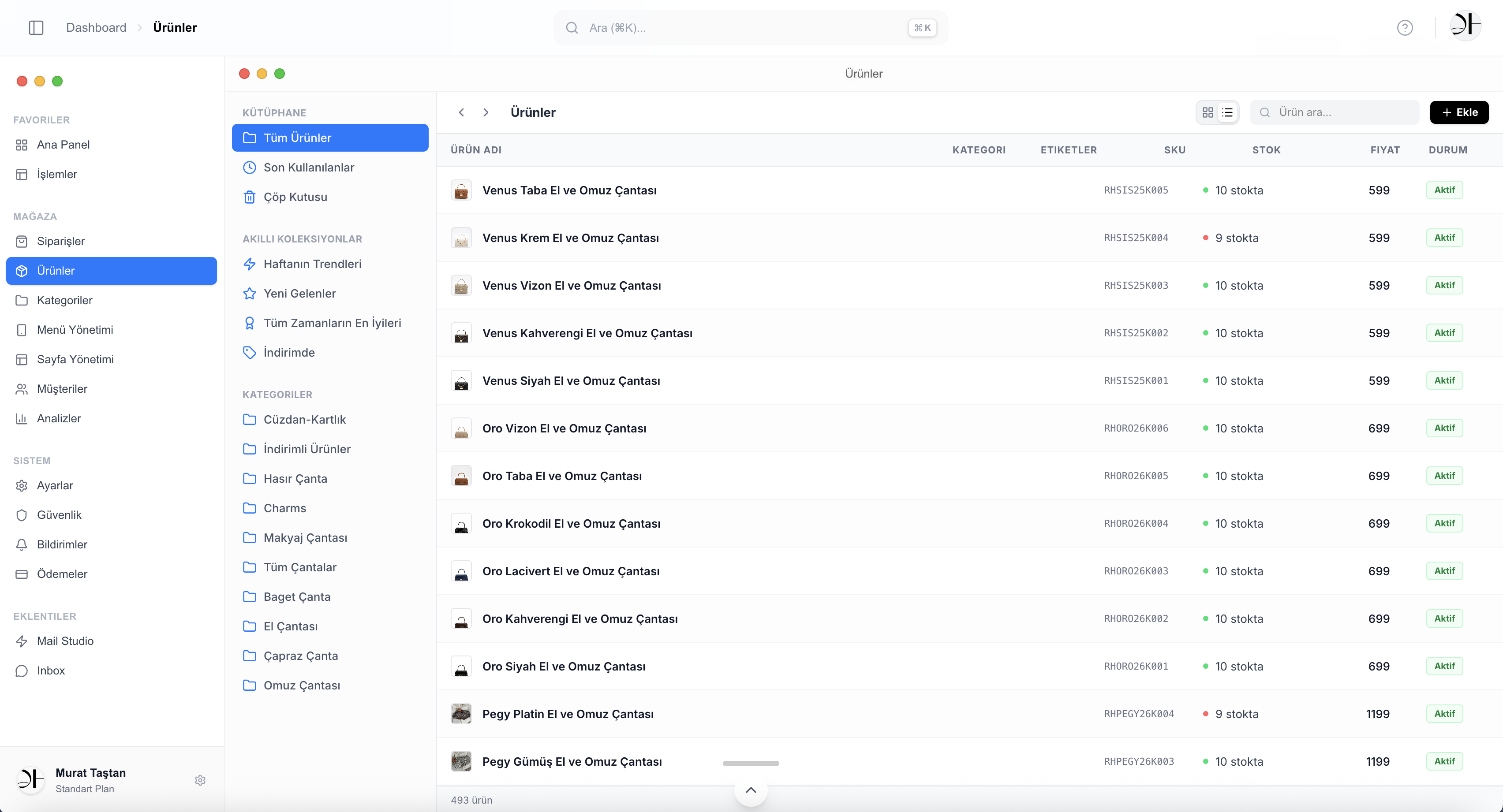
Task: Expand the bottom panel with up chevron
Action: (x=750, y=790)
